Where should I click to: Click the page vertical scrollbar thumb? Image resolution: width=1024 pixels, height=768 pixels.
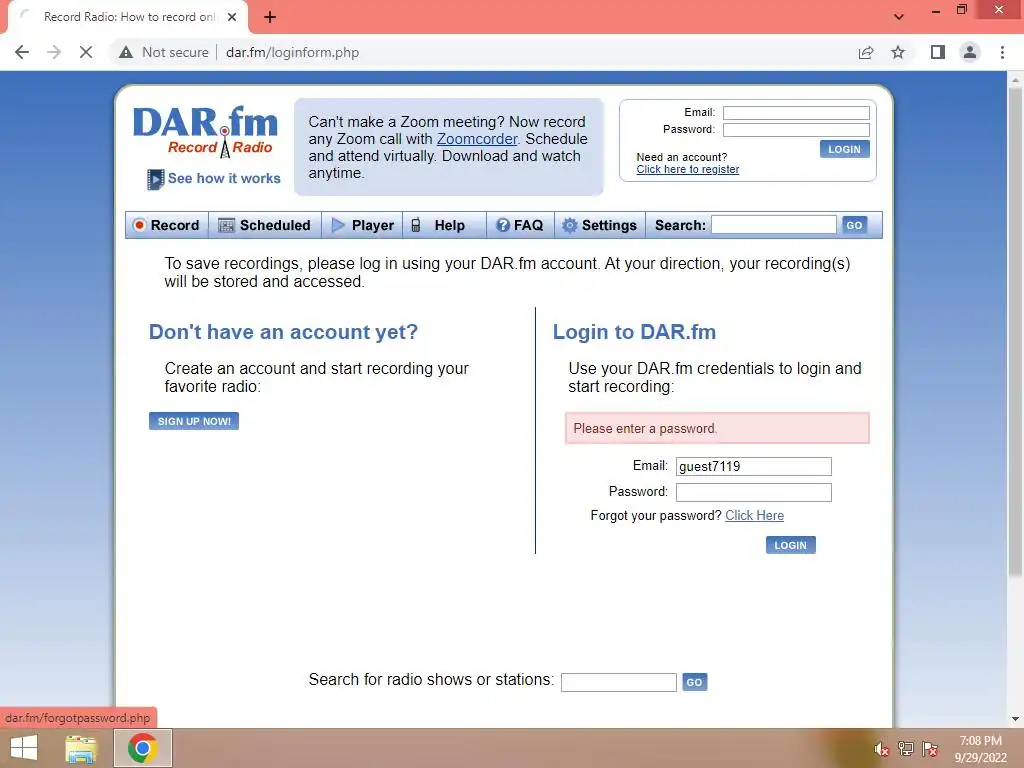(x=1015, y=333)
